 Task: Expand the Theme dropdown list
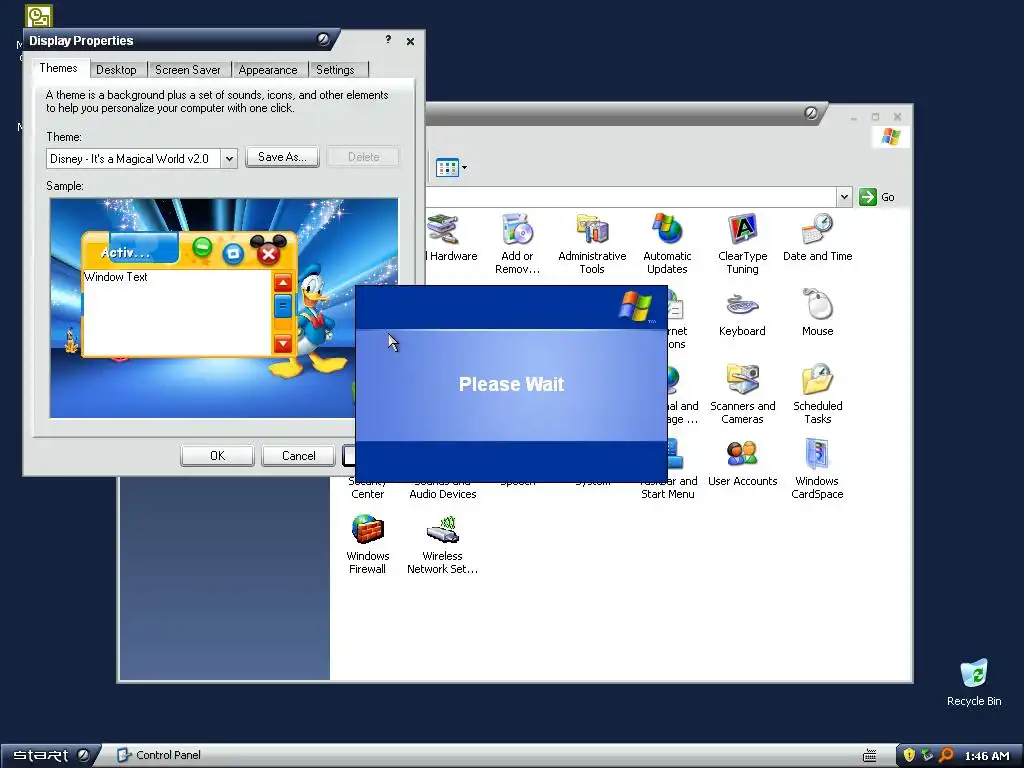[229, 159]
